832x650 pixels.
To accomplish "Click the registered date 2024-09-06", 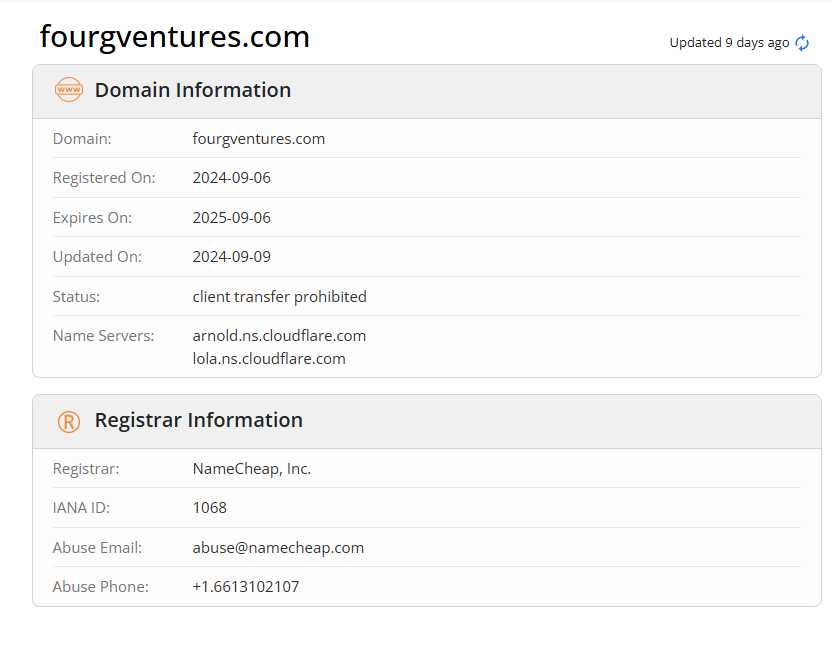I will pos(232,178).
